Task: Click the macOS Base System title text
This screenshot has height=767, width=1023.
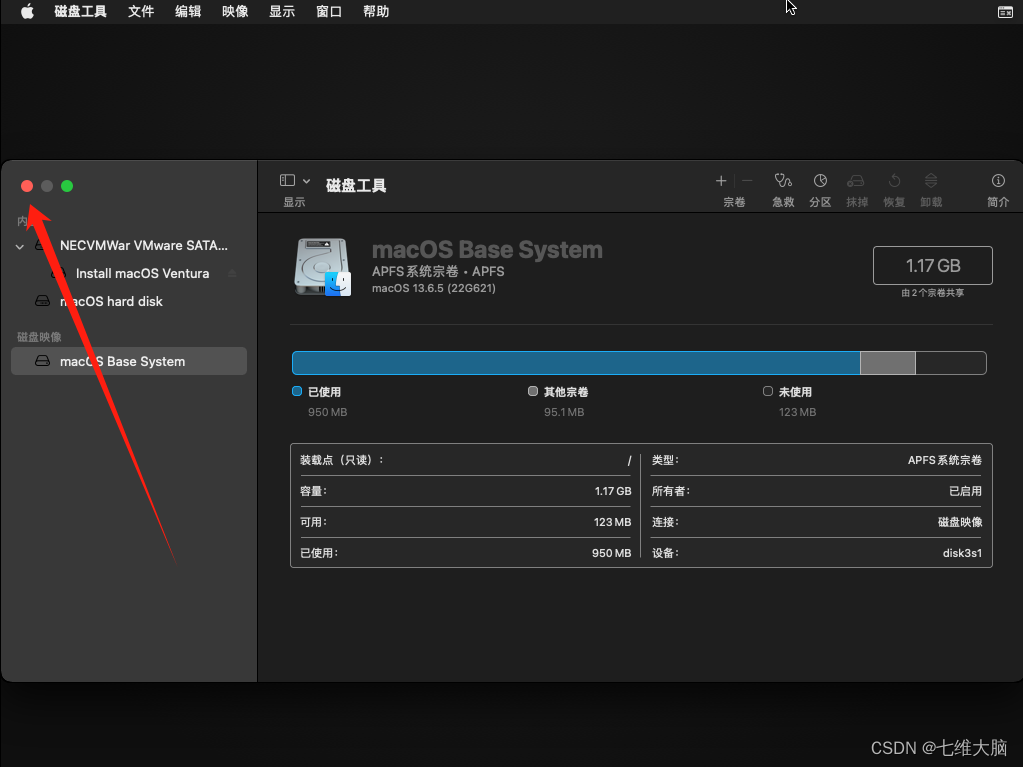Action: click(x=487, y=250)
